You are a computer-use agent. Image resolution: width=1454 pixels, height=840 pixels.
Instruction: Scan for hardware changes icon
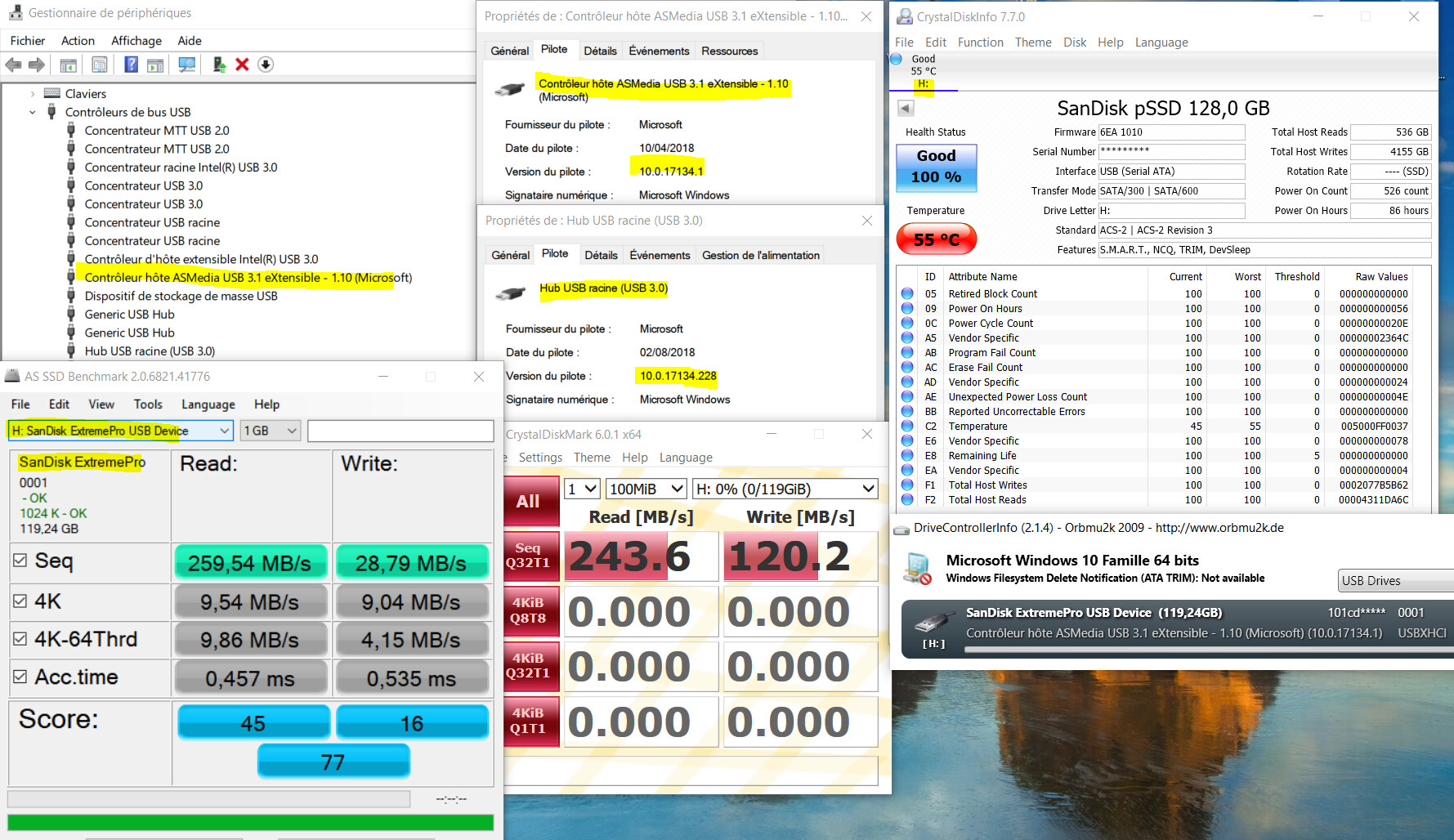point(187,65)
